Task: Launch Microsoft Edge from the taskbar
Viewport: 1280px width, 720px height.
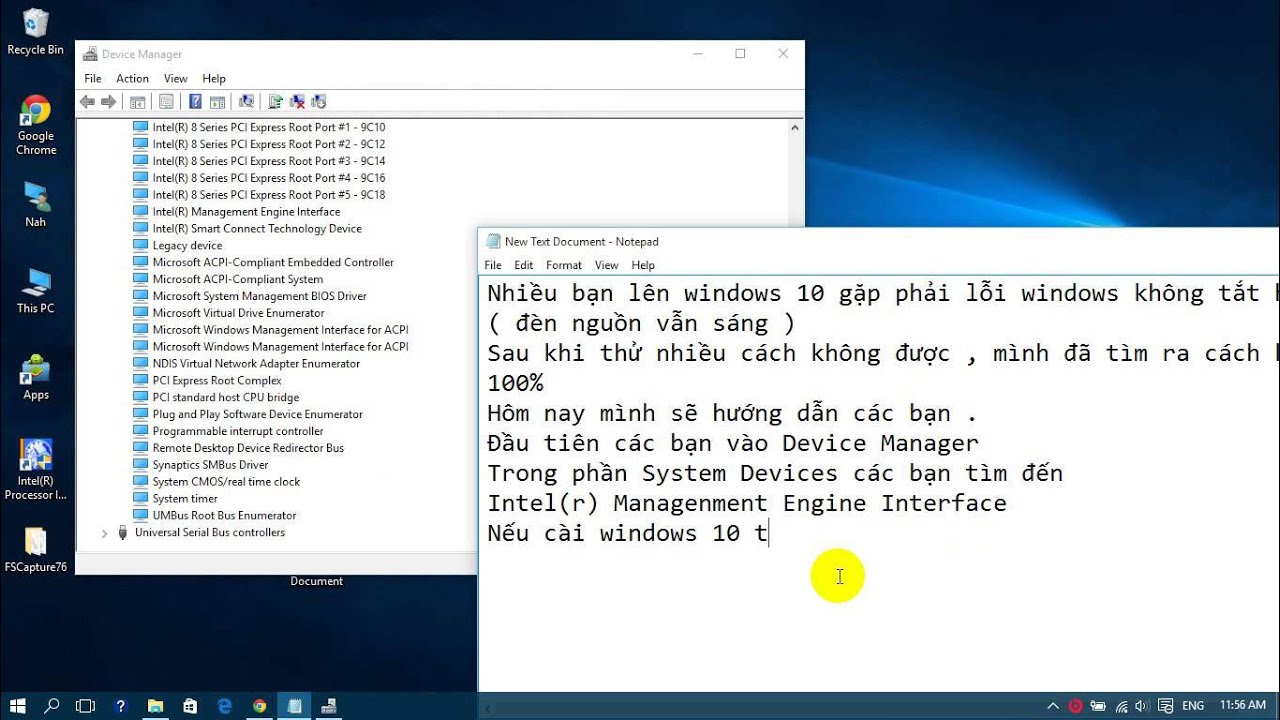Action: [225, 705]
